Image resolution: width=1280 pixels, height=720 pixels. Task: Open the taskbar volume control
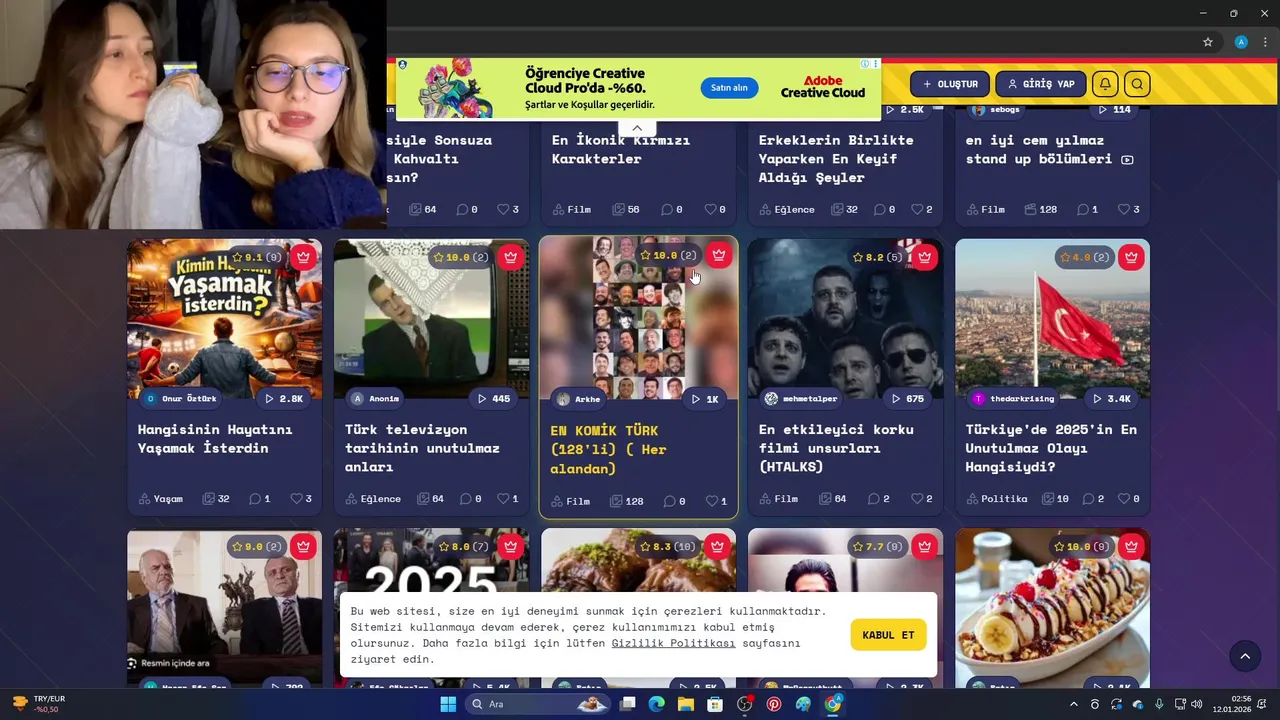coord(1197,704)
